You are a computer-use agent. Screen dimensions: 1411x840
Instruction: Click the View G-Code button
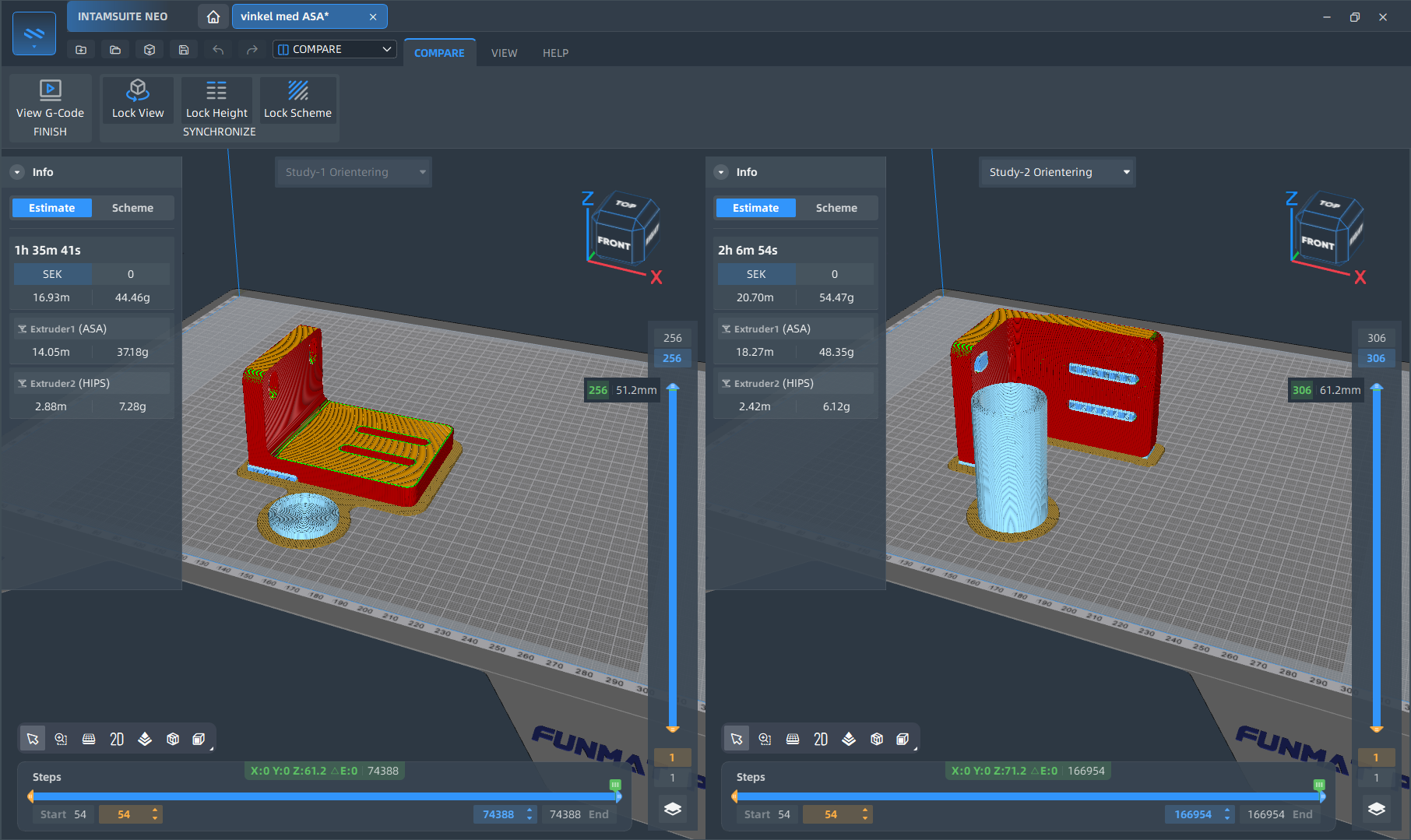[x=50, y=100]
